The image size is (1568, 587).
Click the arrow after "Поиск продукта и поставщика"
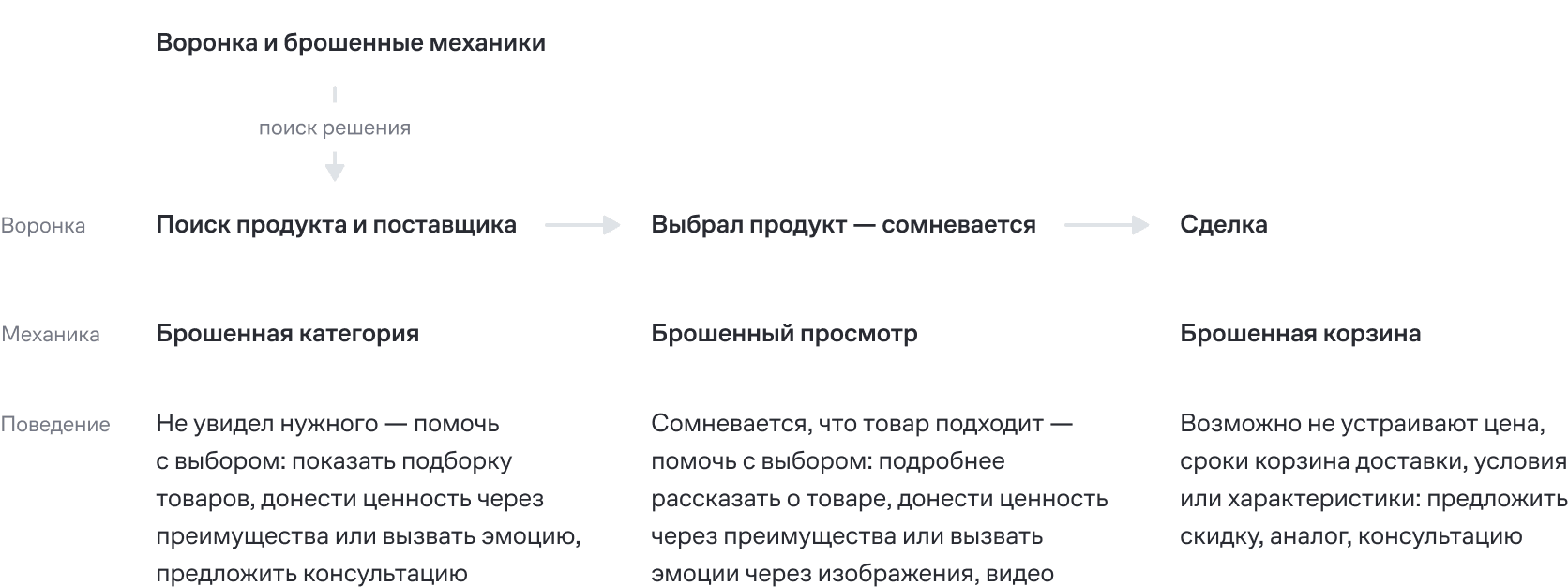[582, 225]
